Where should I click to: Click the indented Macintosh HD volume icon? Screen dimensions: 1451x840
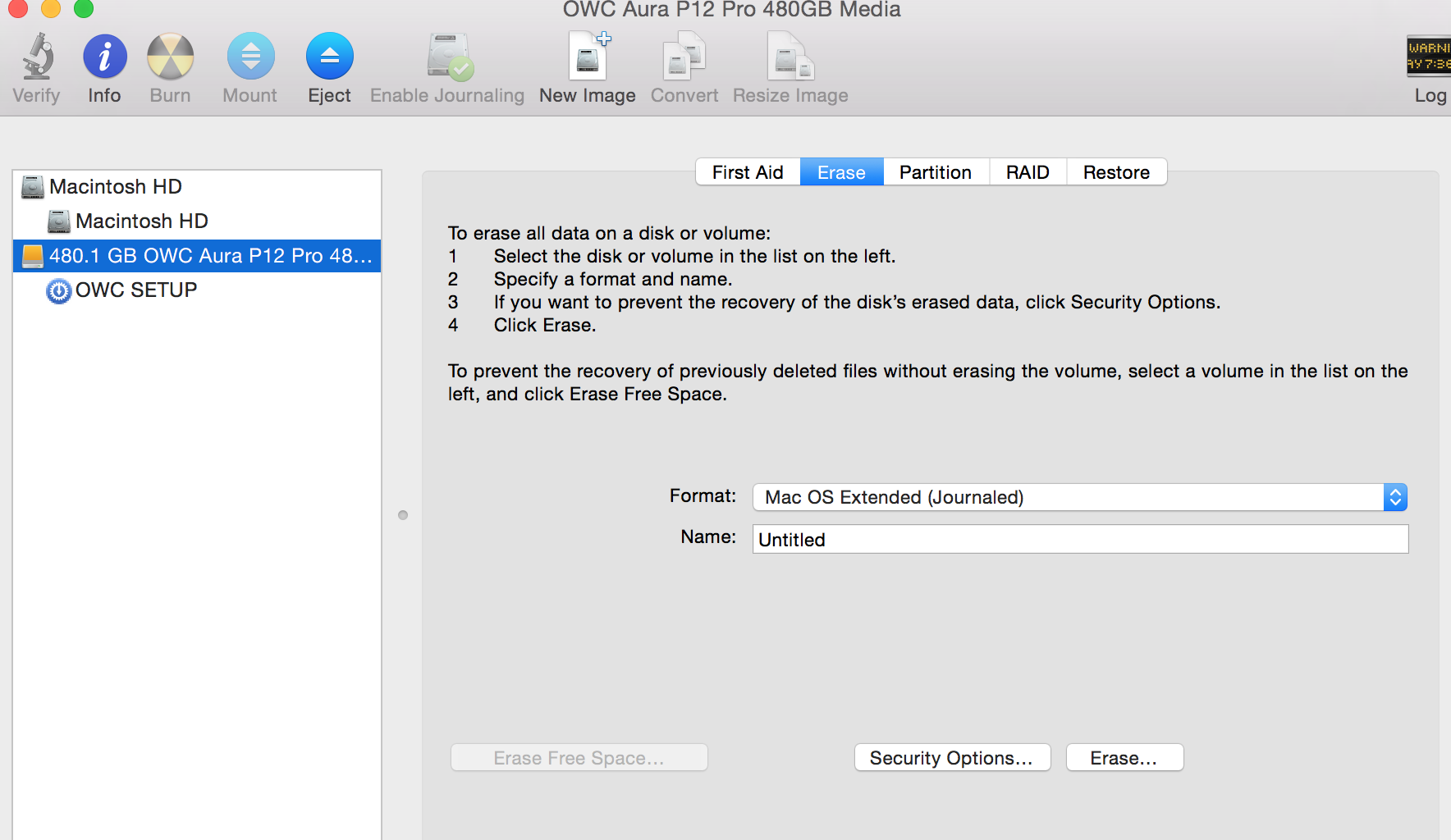coord(59,221)
